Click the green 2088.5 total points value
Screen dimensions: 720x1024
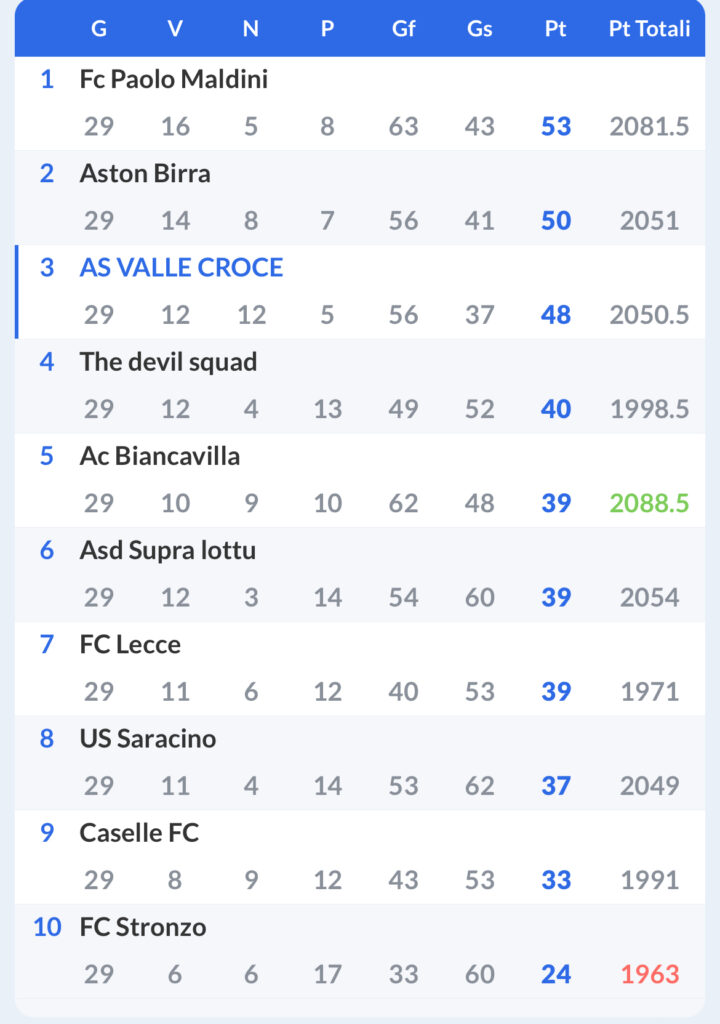coord(649,504)
